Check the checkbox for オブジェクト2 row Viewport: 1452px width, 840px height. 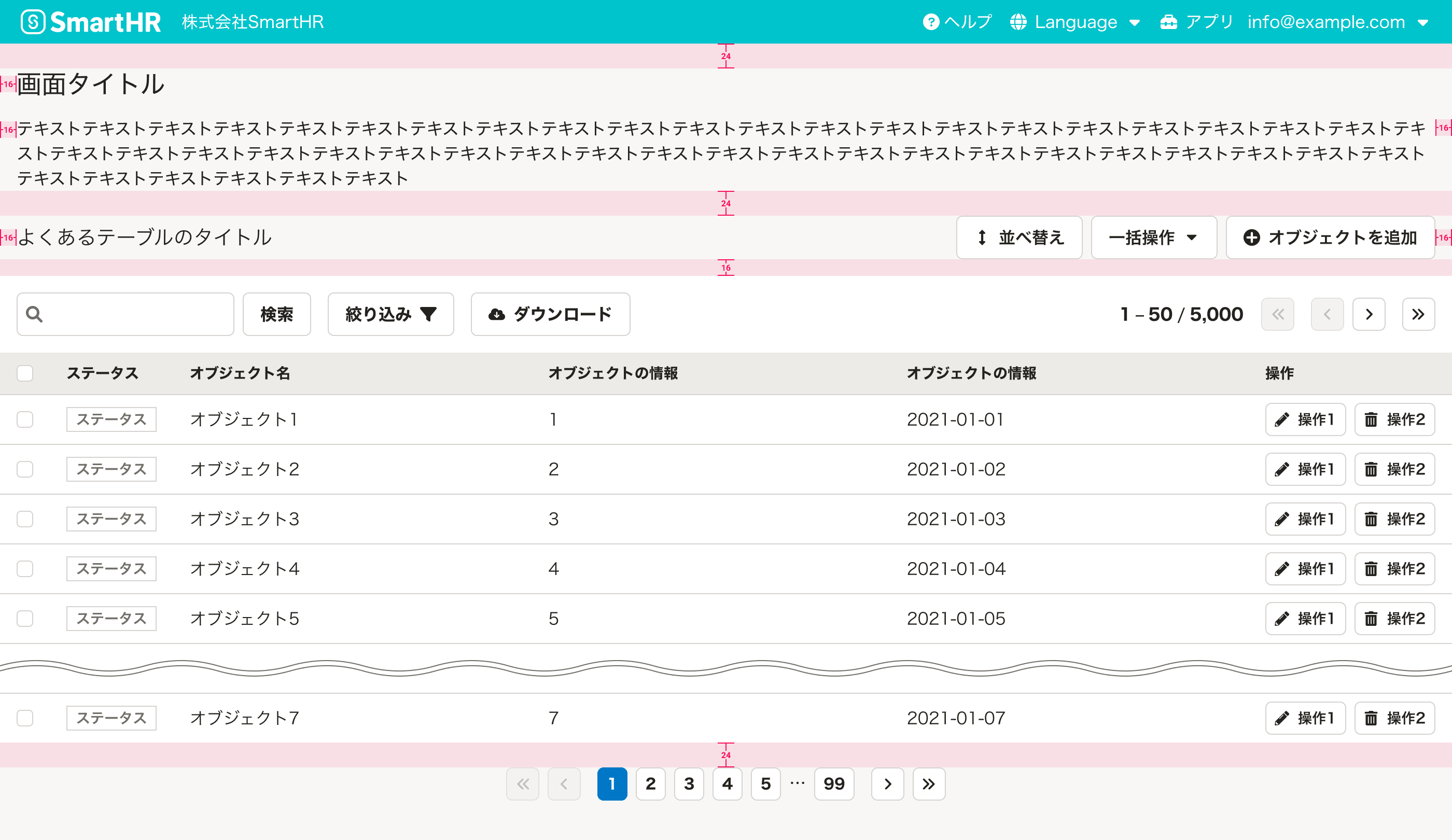[x=25, y=469]
